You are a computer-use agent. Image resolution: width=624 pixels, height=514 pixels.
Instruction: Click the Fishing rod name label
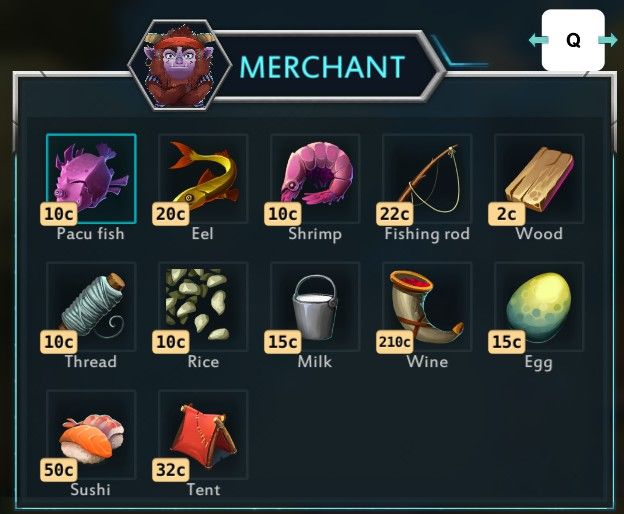427,234
